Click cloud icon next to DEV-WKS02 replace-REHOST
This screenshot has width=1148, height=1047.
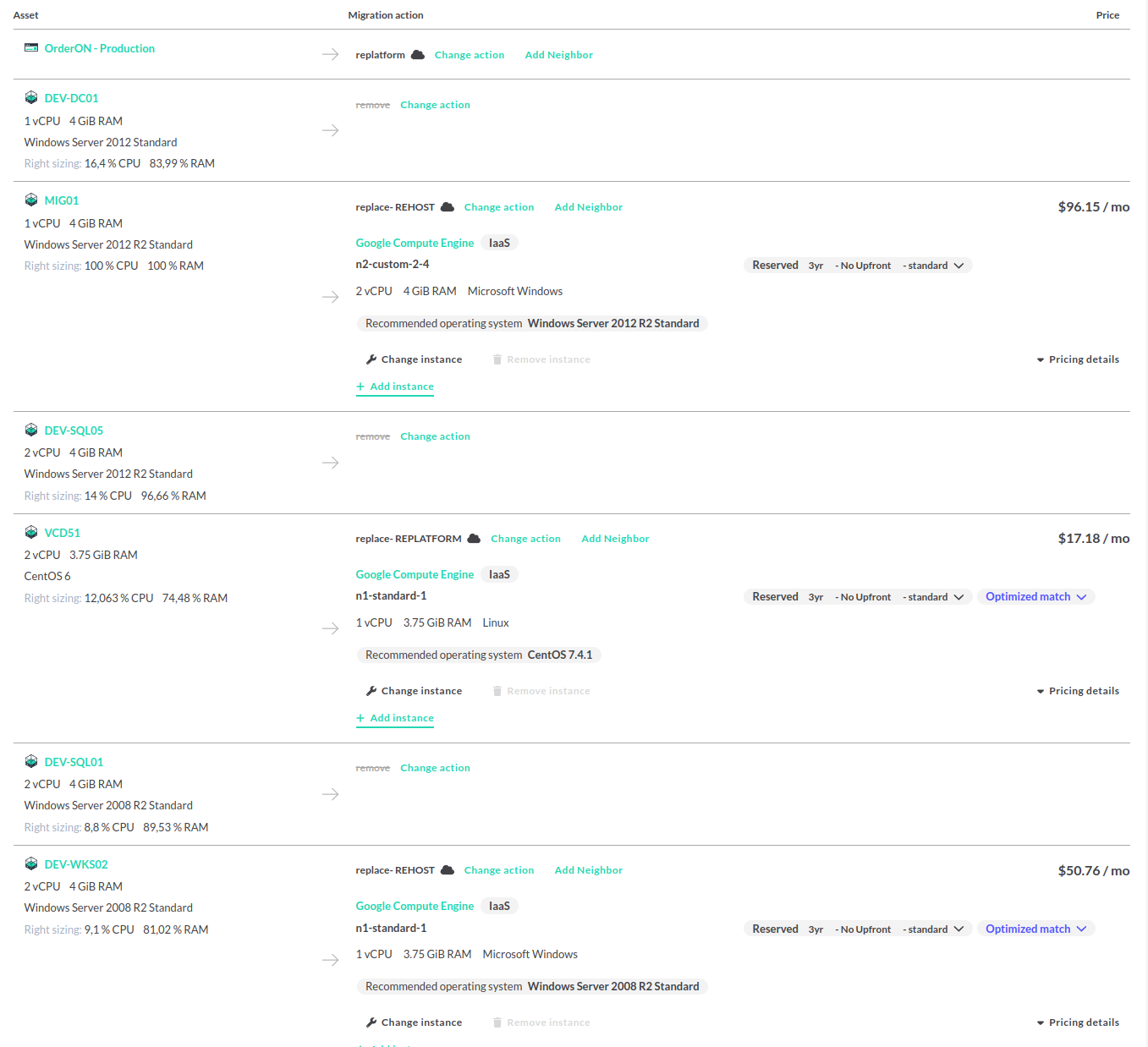[x=448, y=870]
